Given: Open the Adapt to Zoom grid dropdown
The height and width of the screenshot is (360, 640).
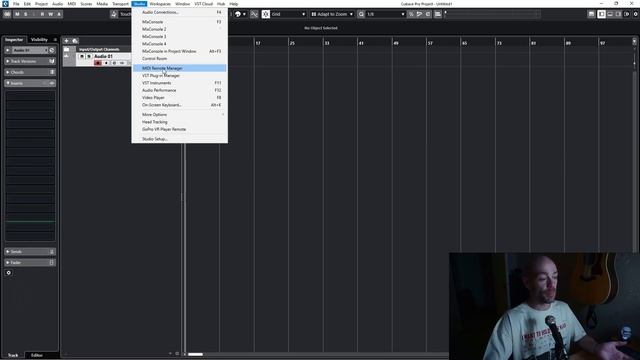Looking at the screenshot, I should pos(332,14).
